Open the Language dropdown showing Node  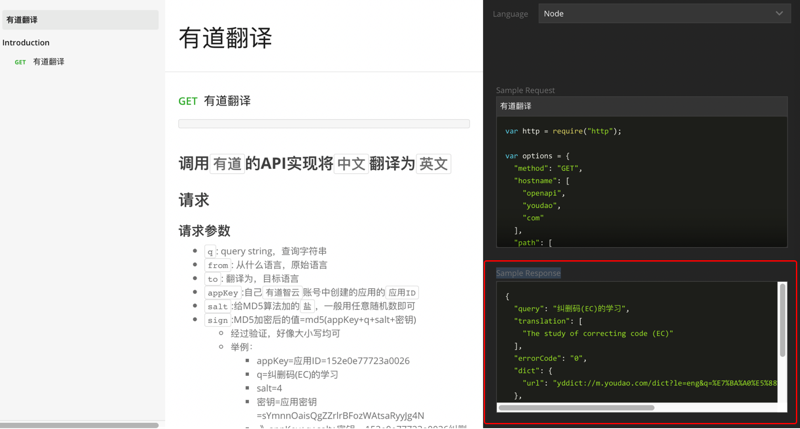coord(664,14)
